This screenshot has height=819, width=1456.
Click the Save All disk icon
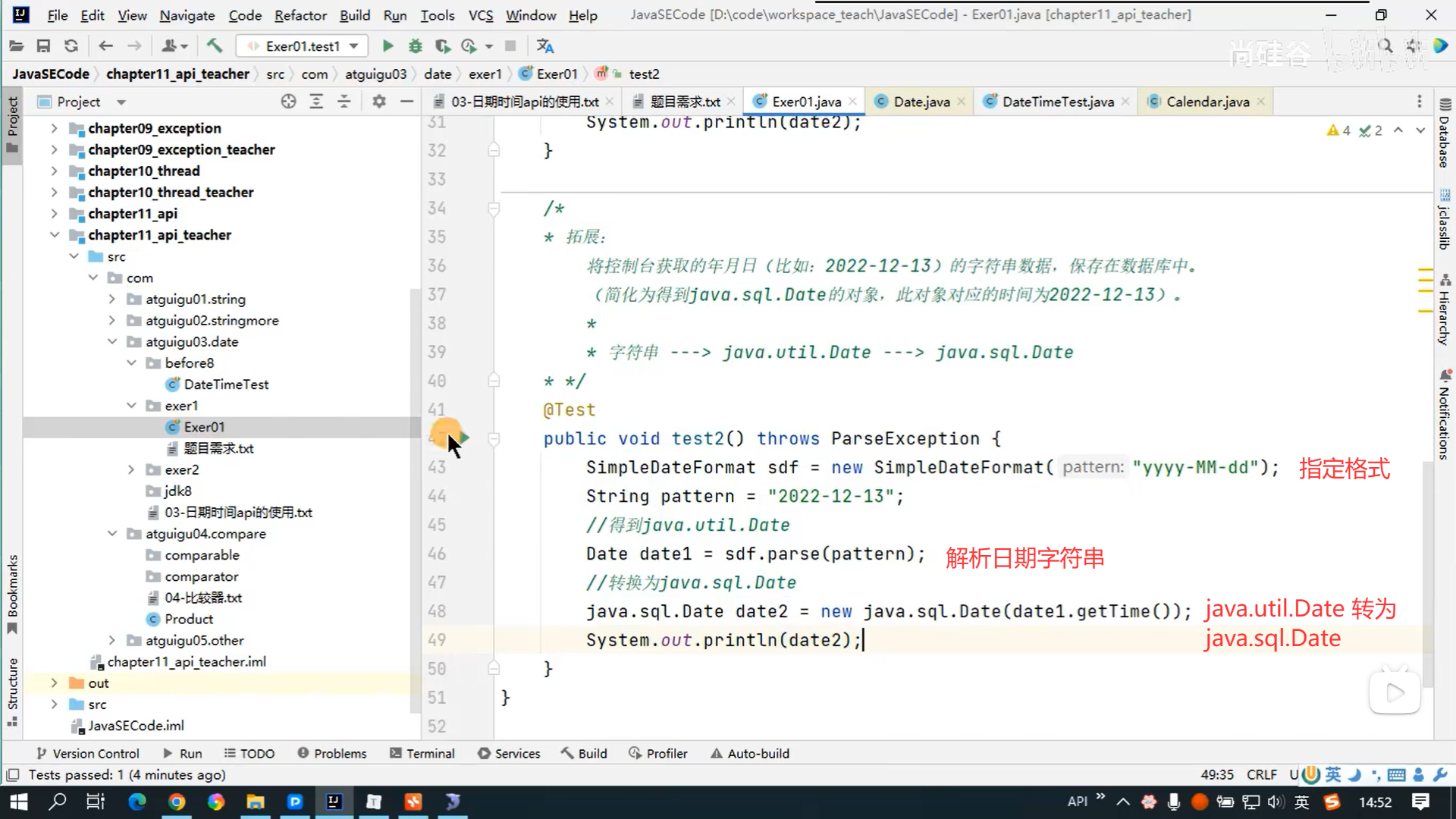43,46
